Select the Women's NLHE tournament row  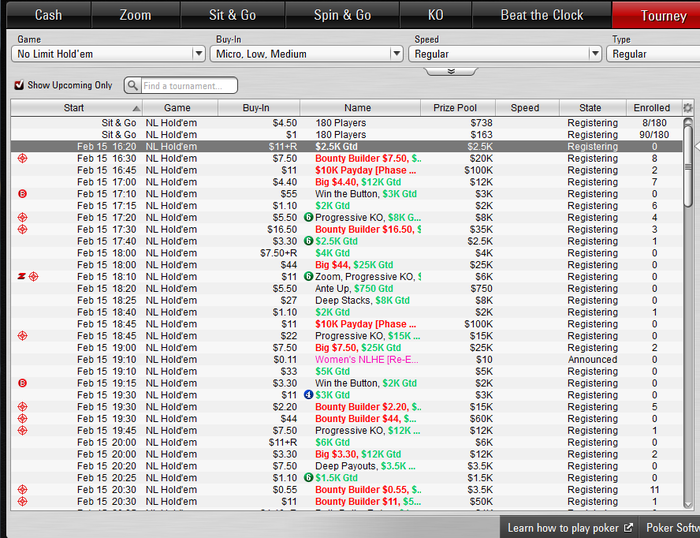point(346,359)
